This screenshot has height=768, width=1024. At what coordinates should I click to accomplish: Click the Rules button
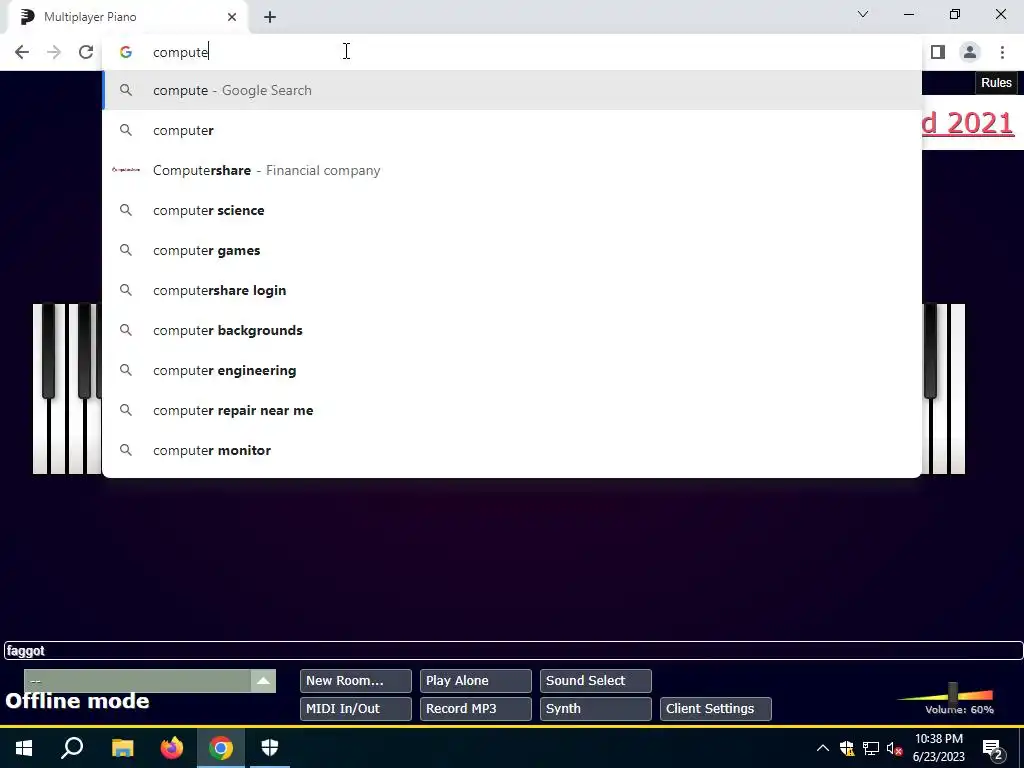point(996,83)
